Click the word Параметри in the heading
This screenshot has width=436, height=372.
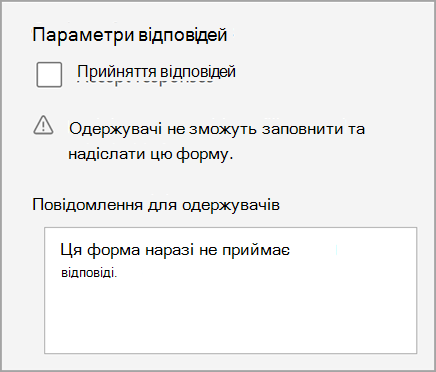click(x=83, y=35)
